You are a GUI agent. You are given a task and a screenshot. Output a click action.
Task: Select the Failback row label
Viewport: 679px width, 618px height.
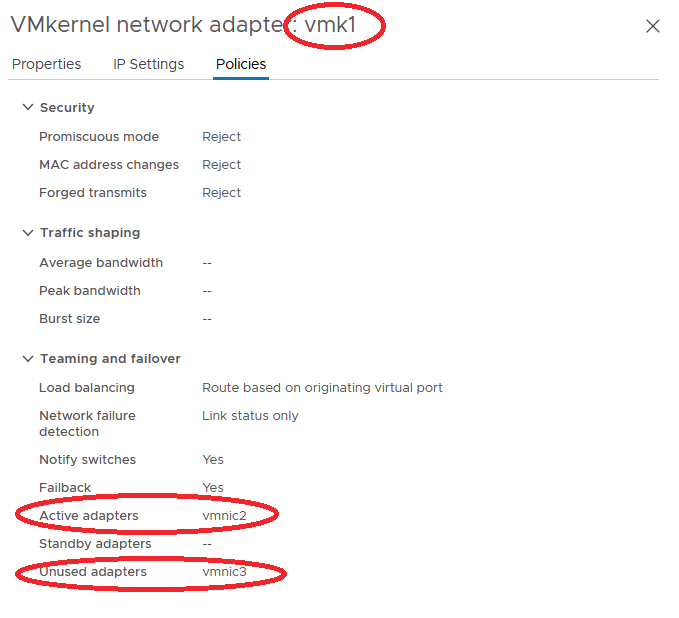pos(65,488)
